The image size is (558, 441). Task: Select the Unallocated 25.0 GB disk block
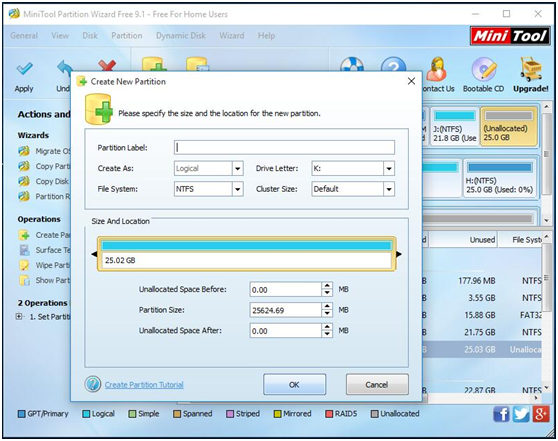tap(509, 127)
